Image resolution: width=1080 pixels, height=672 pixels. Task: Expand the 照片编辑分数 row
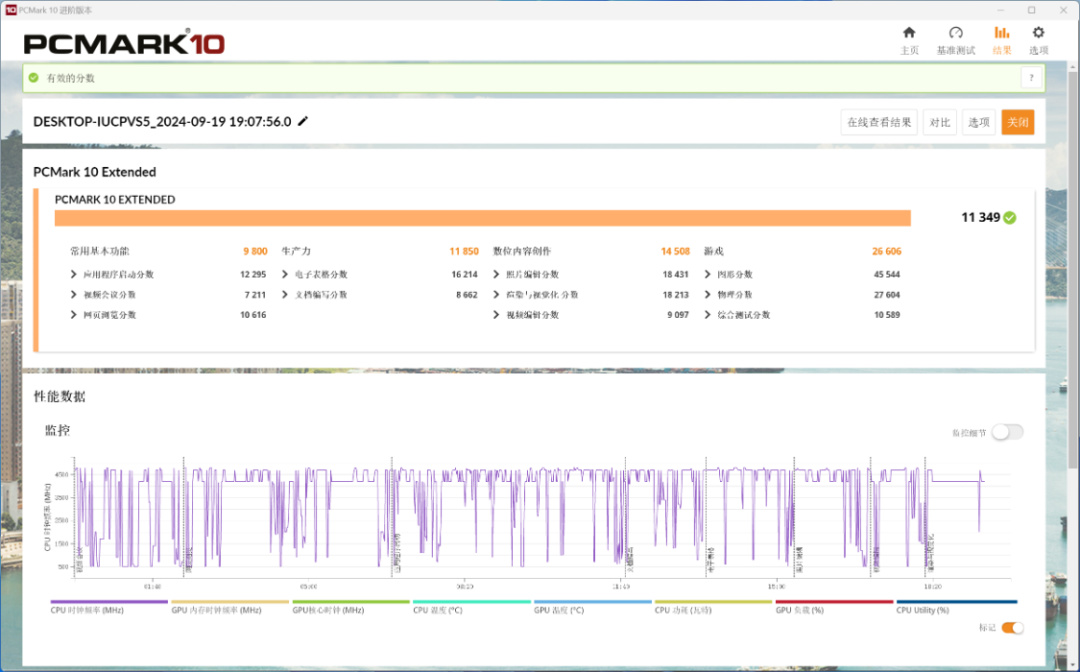[x=496, y=274]
